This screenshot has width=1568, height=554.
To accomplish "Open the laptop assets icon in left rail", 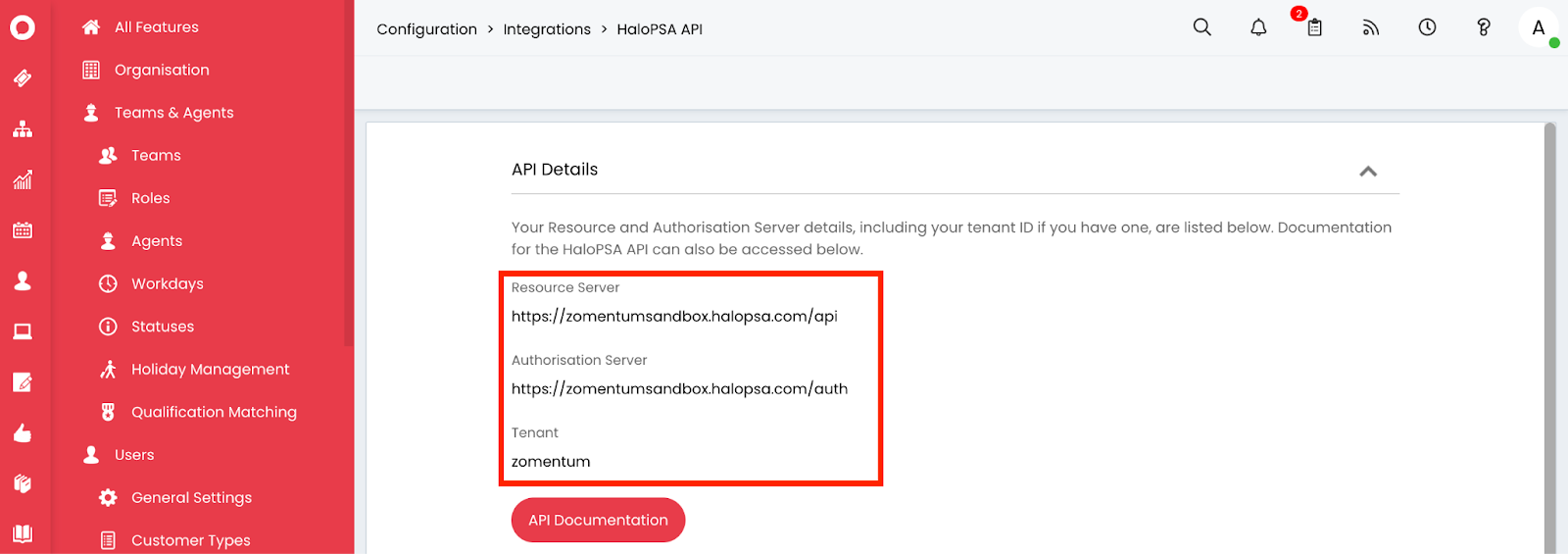I will (x=23, y=331).
